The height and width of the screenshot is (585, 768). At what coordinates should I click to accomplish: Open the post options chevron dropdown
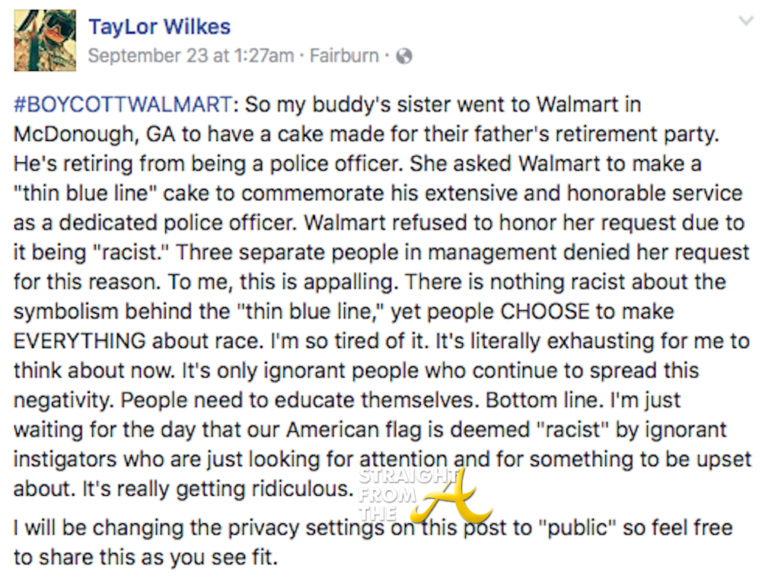[745, 21]
